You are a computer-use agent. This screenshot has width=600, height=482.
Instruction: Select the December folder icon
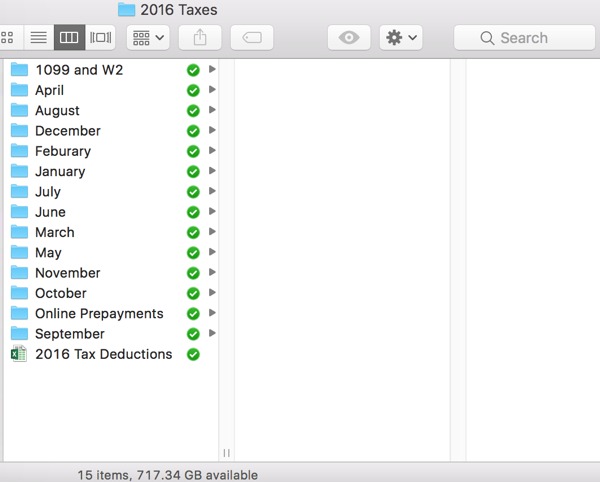[x=19, y=130]
